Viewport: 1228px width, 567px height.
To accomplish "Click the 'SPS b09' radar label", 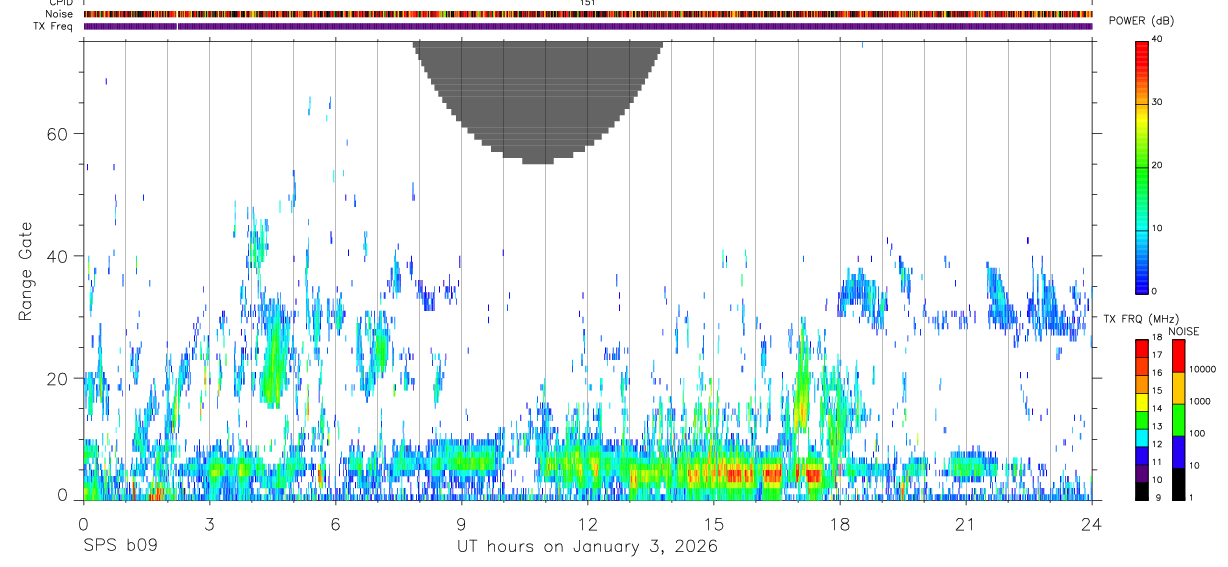I will click(120, 546).
